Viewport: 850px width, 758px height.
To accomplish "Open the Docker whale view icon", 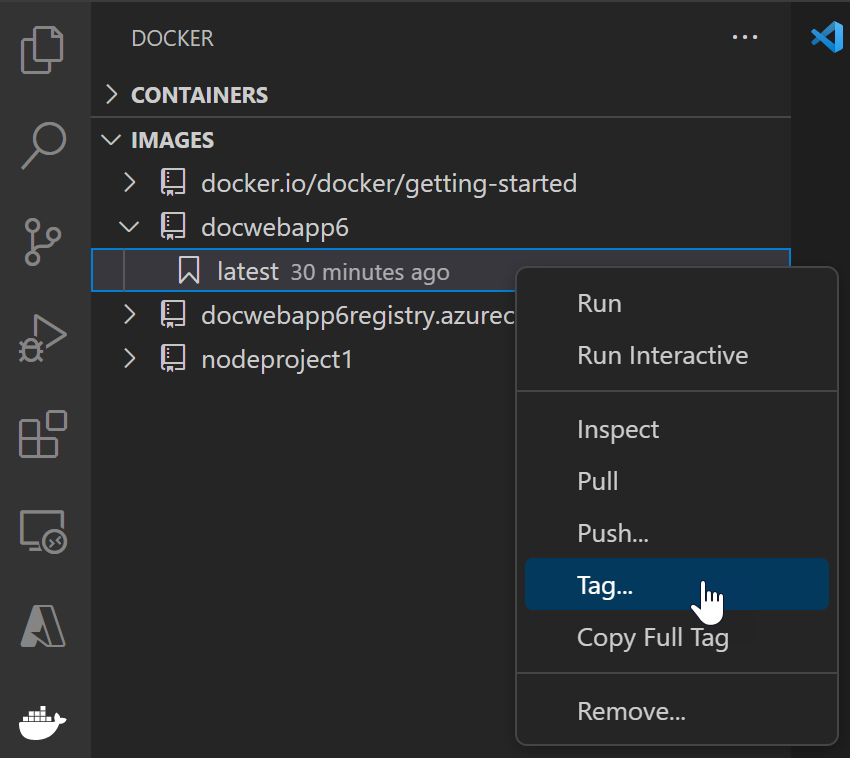I will (42, 723).
